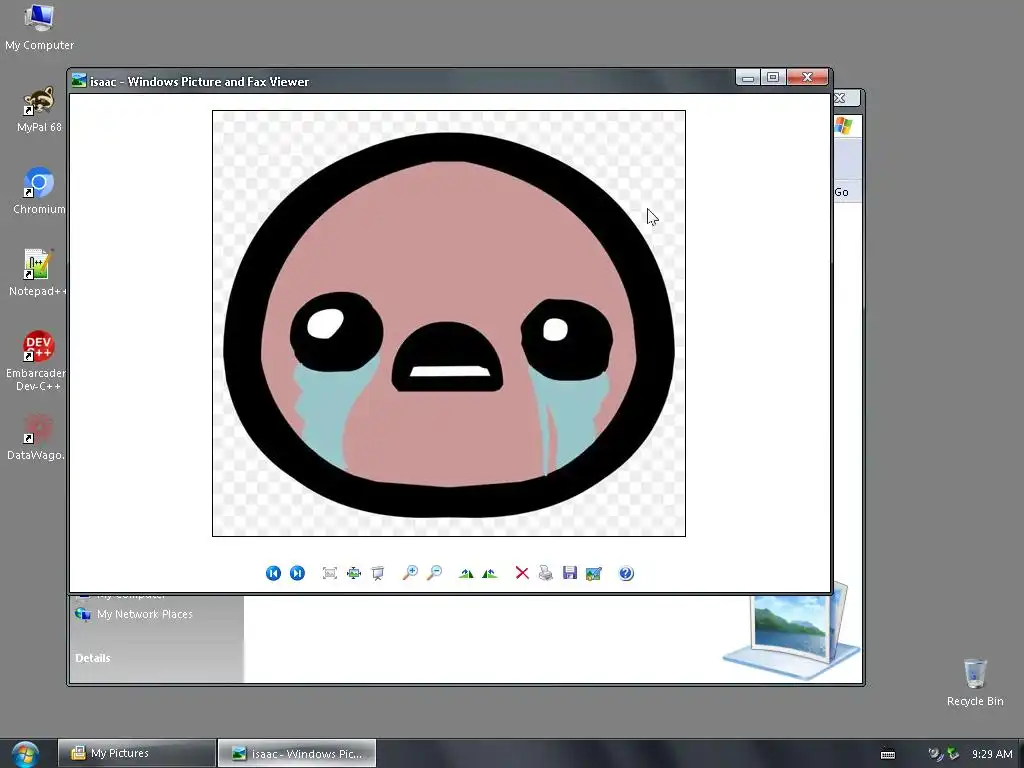Screen dimensions: 1024x768
Task: Print the isaac picture
Action: 546,573
